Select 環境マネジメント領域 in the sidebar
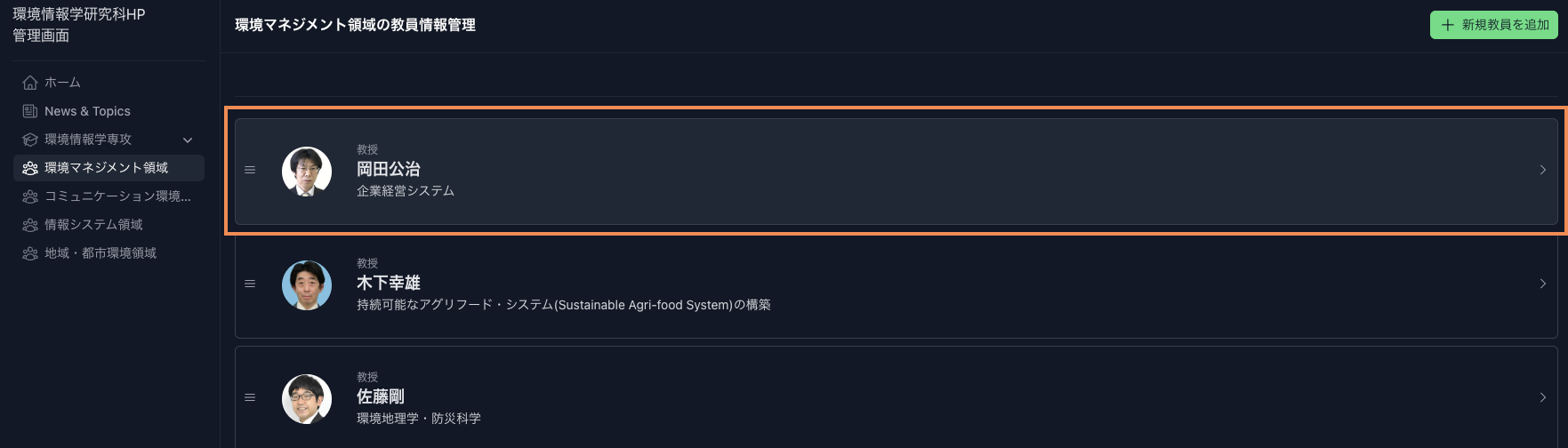The image size is (1568, 448). pyautogui.click(x=107, y=168)
